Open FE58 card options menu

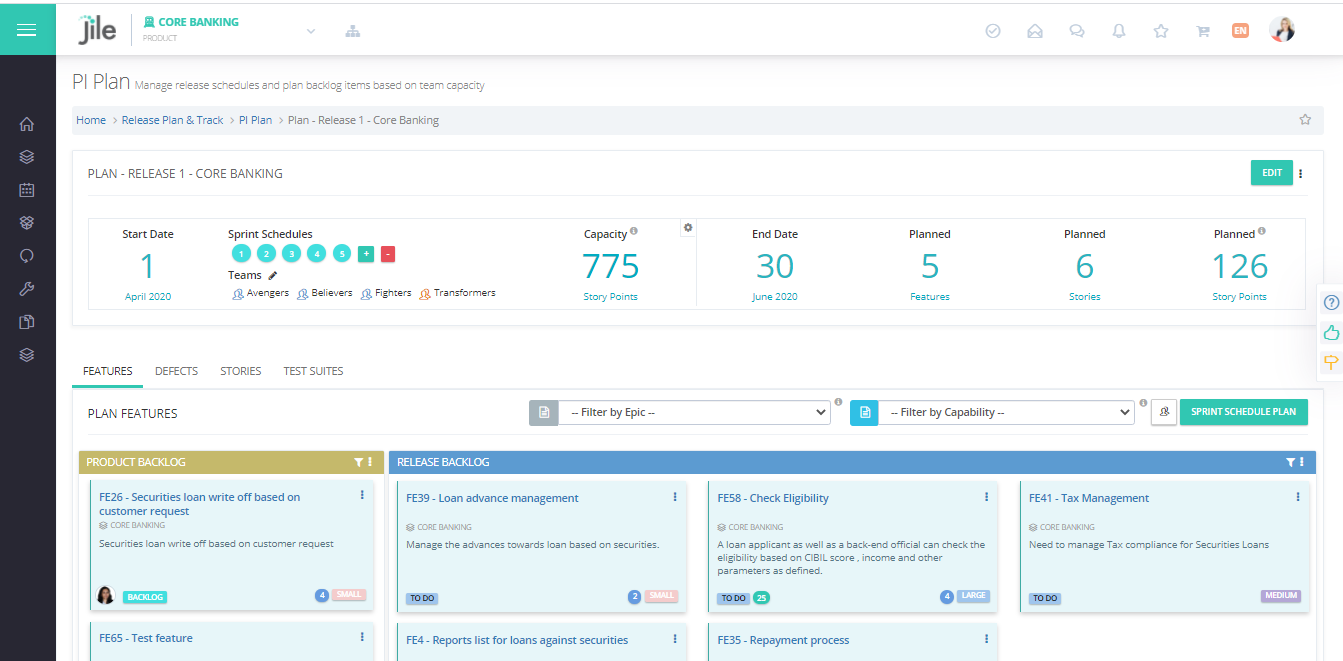[x=987, y=497]
